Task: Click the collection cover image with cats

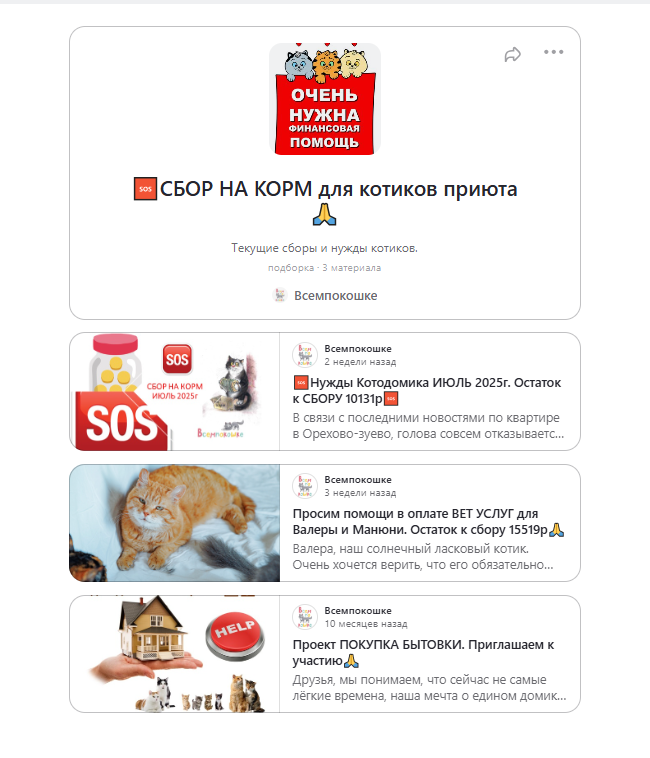Action: (x=325, y=99)
